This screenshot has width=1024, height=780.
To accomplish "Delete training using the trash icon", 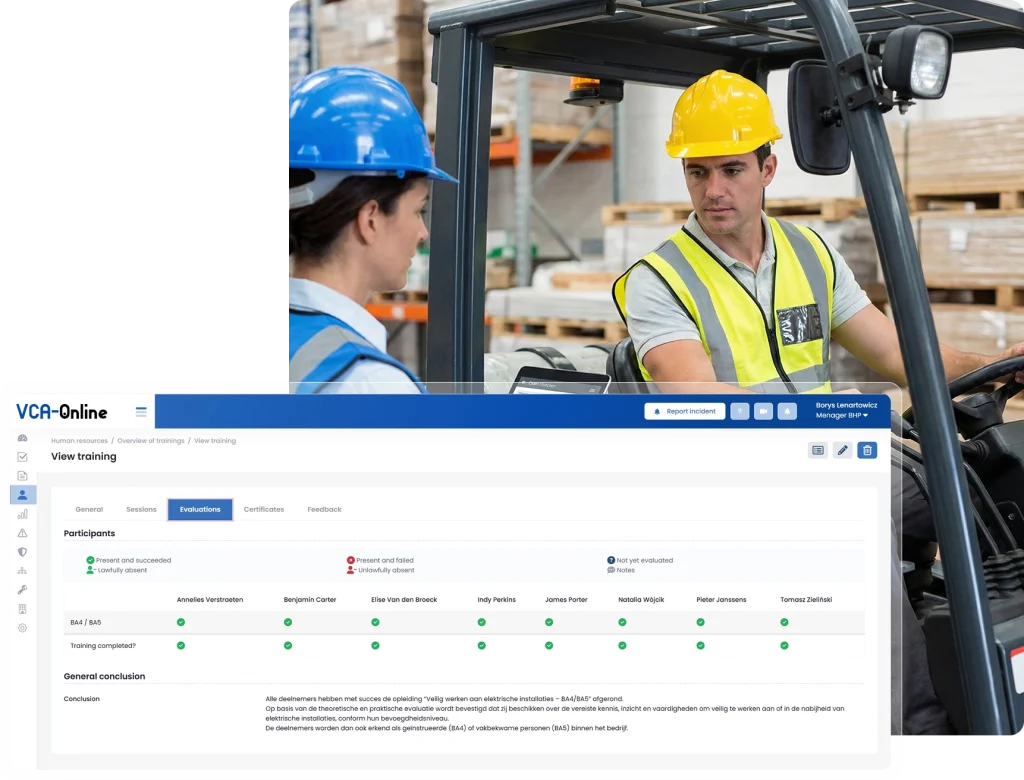I will click(867, 450).
